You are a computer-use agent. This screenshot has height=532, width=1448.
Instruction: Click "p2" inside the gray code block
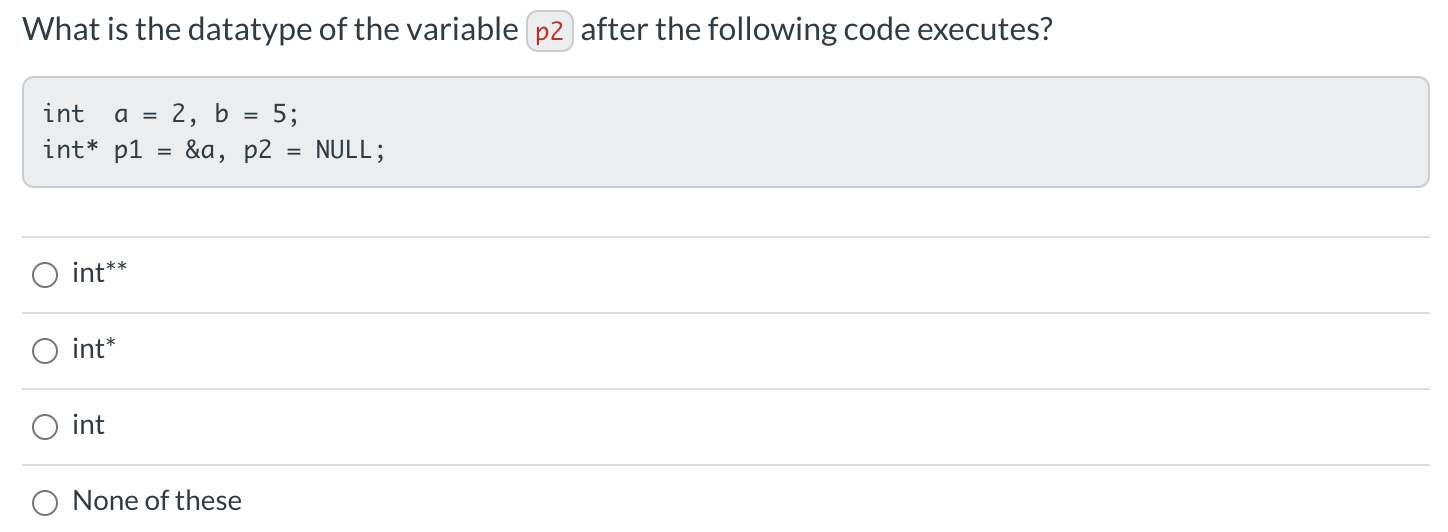click(258, 152)
